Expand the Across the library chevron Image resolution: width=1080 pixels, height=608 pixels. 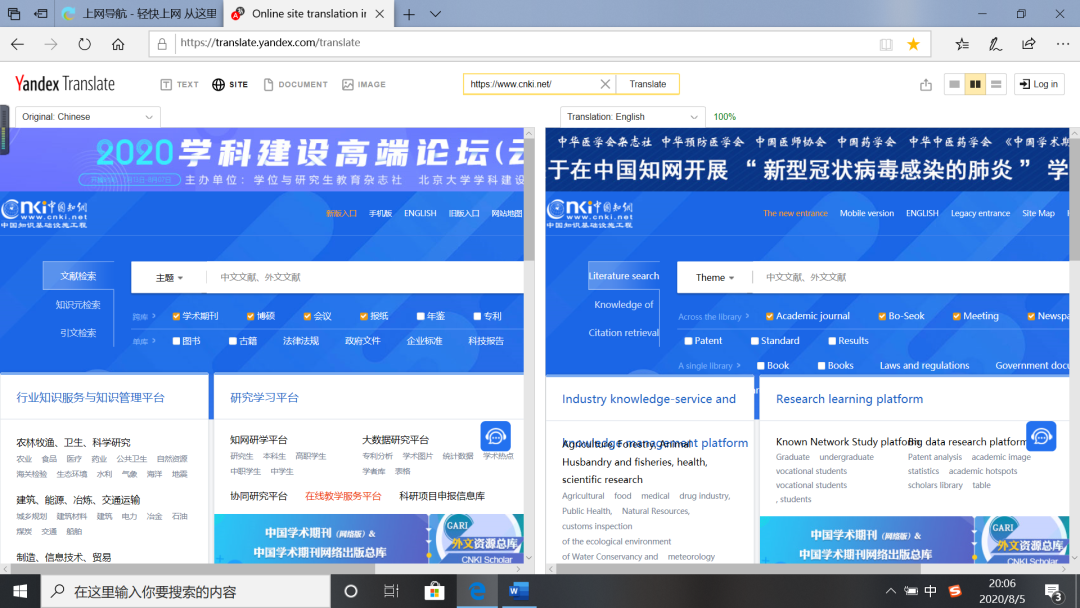(747, 316)
